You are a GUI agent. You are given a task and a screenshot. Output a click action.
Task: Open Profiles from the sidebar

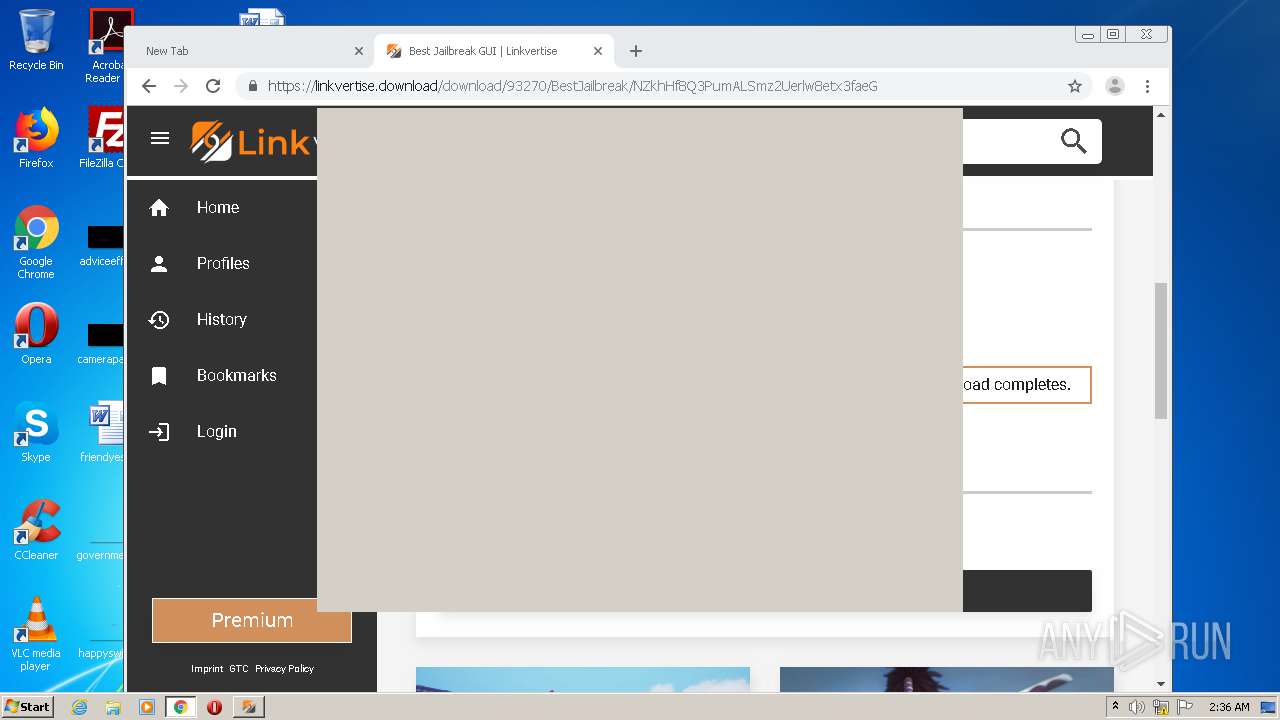222,264
